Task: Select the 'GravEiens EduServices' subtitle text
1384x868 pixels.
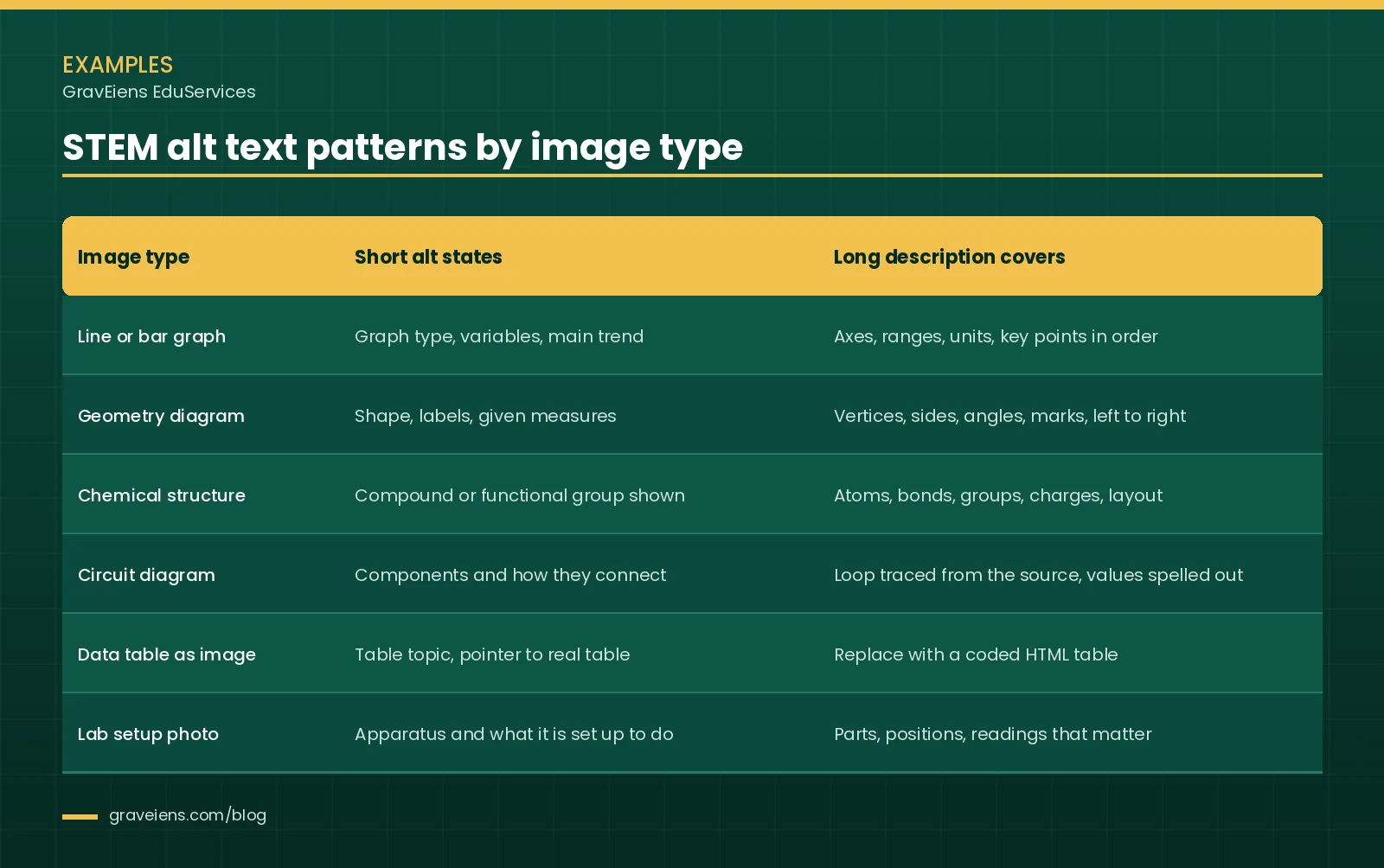Action: point(159,92)
